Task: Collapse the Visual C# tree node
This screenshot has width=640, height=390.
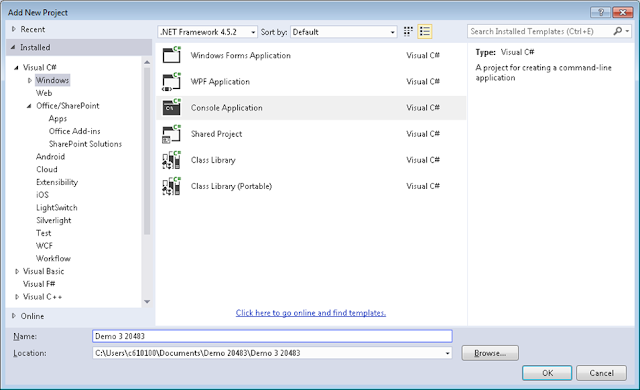Action: (x=16, y=67)
